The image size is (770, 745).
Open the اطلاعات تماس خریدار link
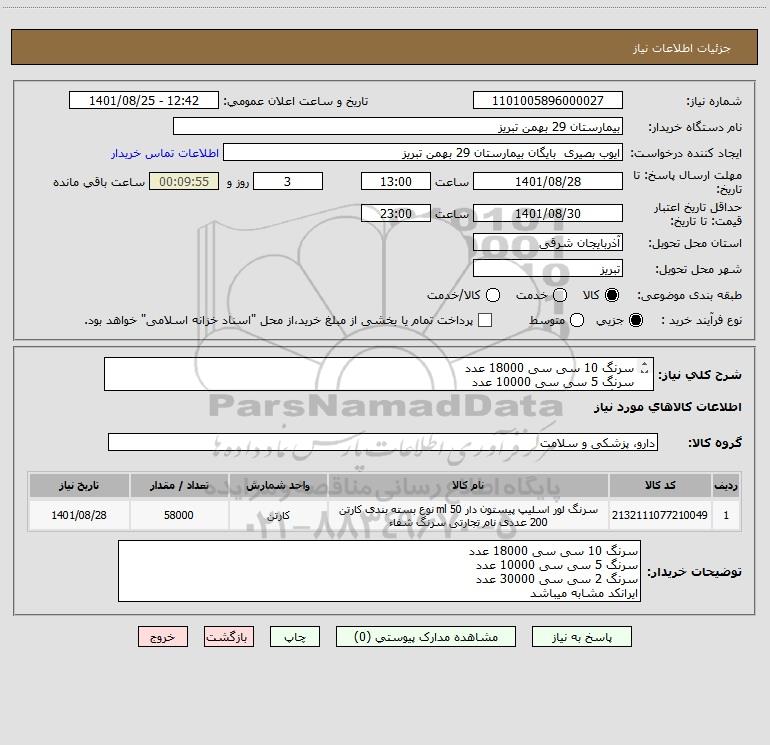click(x=165, y=153)
